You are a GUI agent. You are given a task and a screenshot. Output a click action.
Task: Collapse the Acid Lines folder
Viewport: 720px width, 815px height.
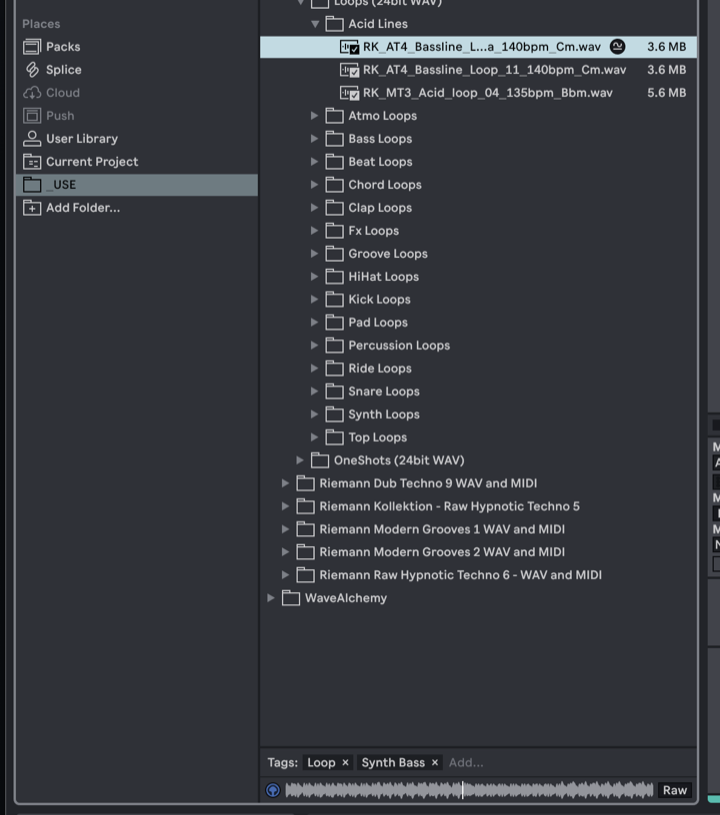click(x=315, y=24)
